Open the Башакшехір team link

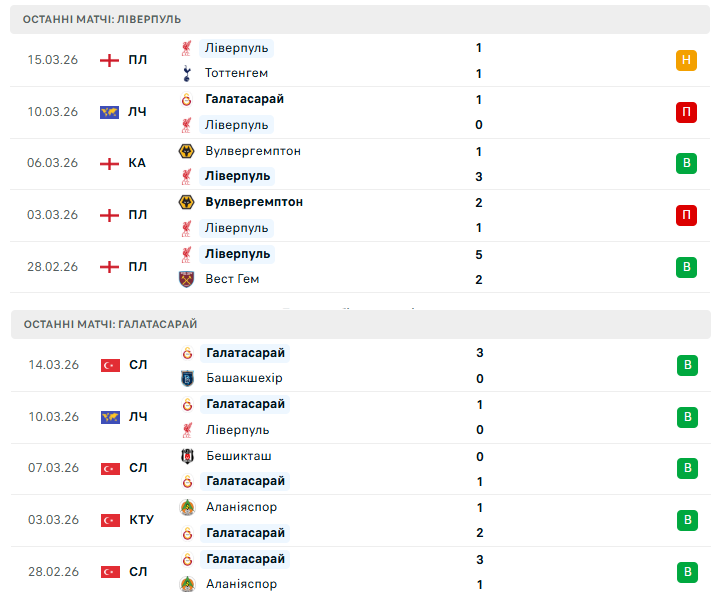pos(243,378)
